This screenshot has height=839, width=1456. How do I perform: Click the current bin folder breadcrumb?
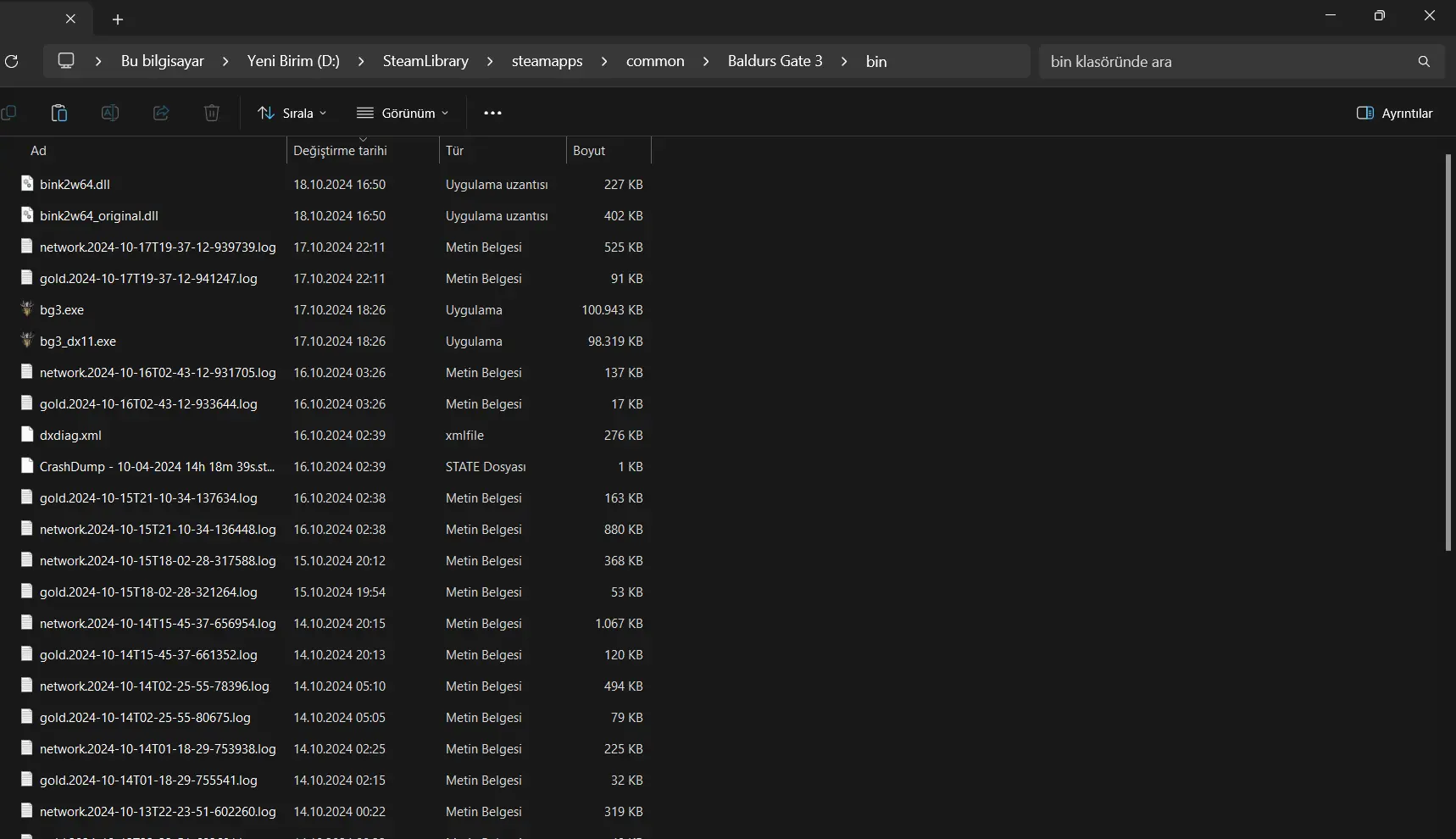(x=876, y=61)
